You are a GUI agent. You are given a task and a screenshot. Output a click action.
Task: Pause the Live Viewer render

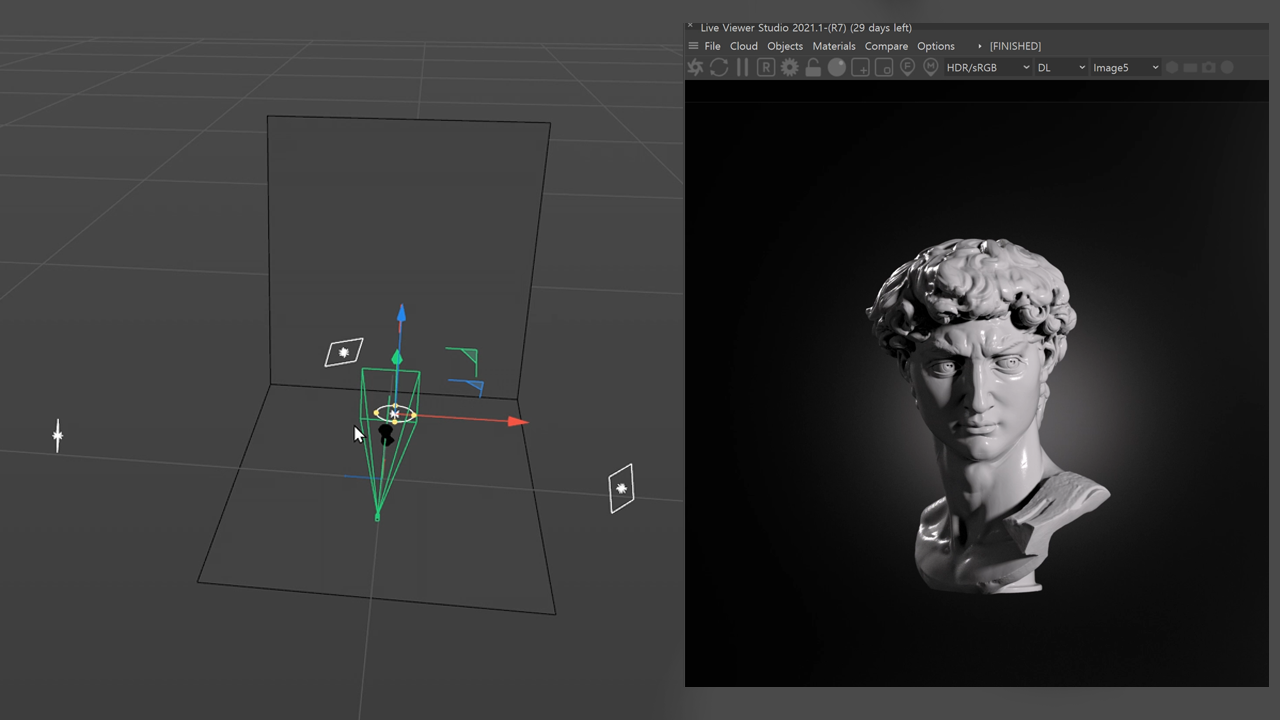coord(742,67)
